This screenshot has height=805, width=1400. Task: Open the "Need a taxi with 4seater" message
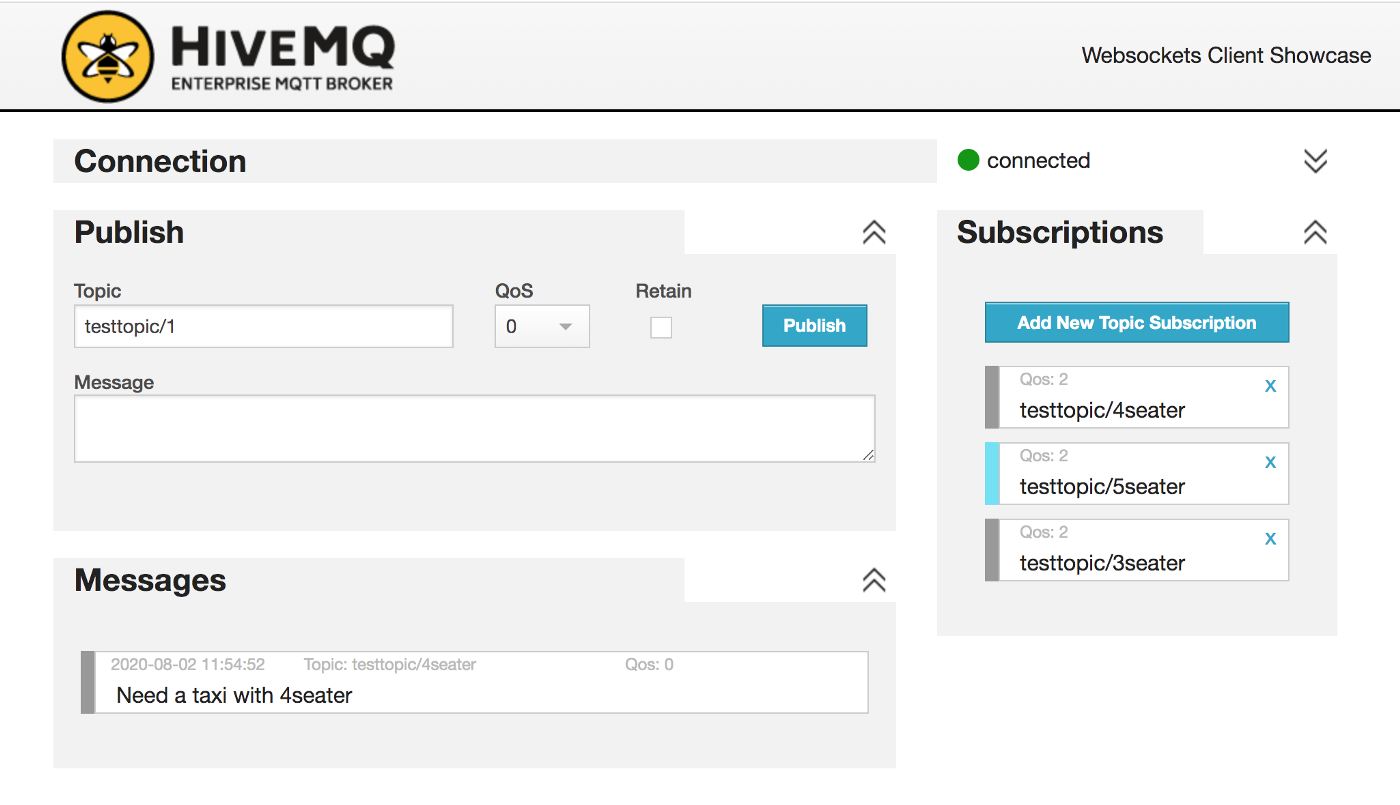point(234,695)
